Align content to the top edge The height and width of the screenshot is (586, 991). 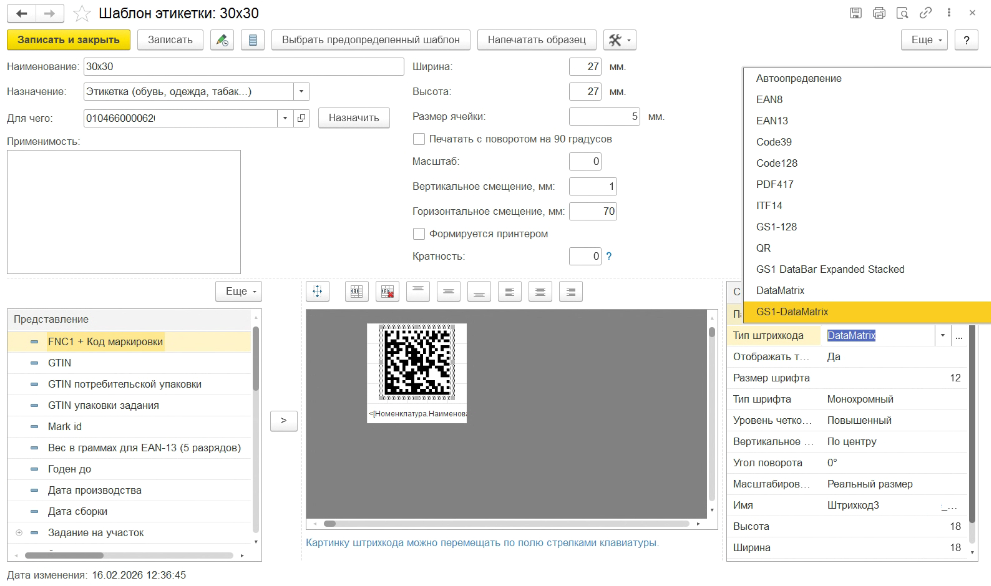[x=418, y=291]
